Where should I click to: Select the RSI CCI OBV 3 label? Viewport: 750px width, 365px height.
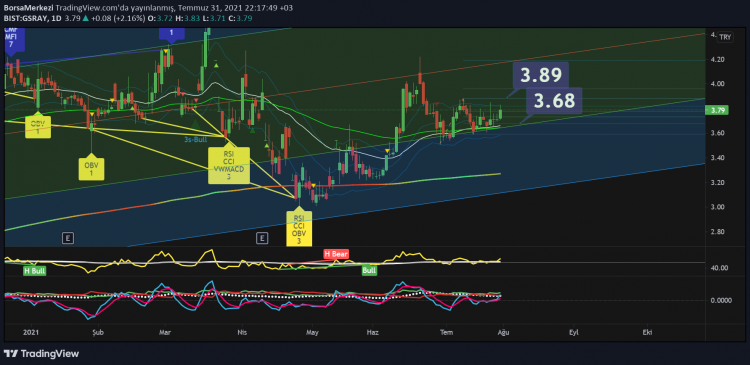pyautogui.click(x=299, y=229)
